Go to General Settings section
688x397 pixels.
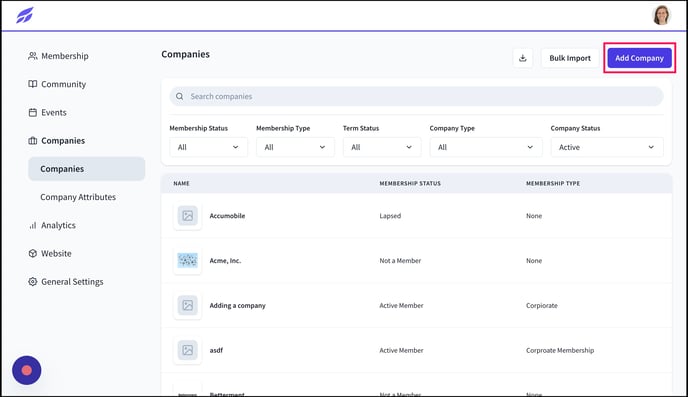click(x=66, y=282)
